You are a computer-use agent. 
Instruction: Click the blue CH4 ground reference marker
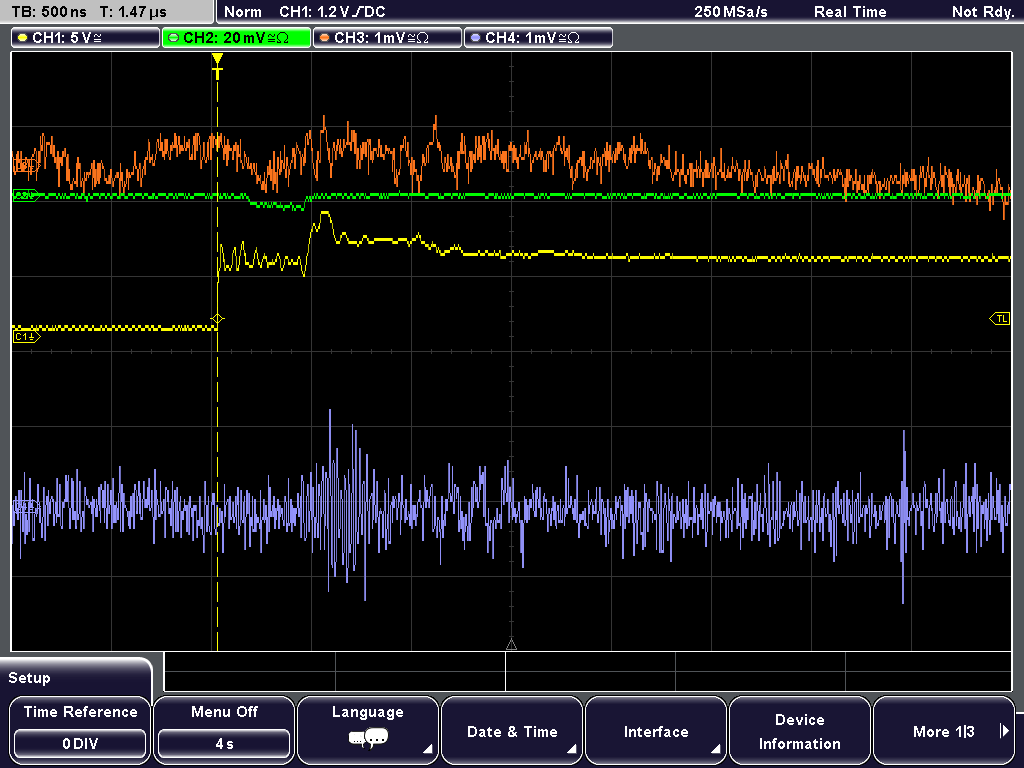[x=25, y=507]
